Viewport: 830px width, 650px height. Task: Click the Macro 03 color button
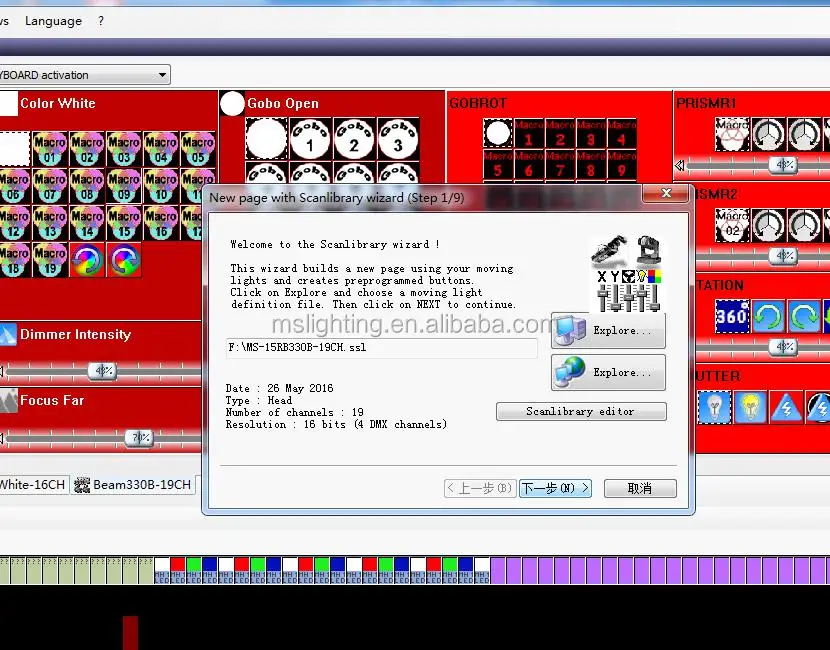click(x=124, y=149)
